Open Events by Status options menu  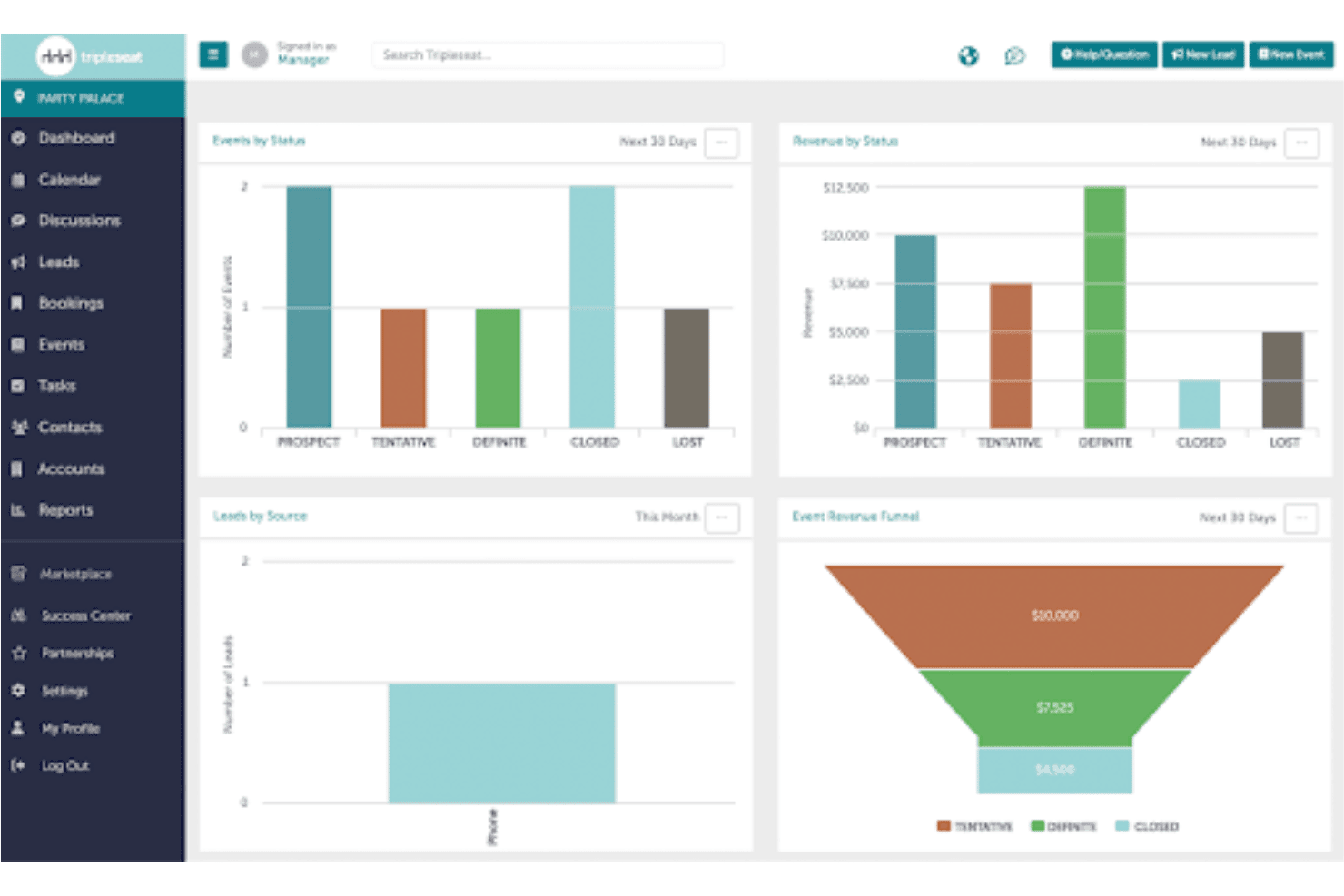click(x=722, y=143)
